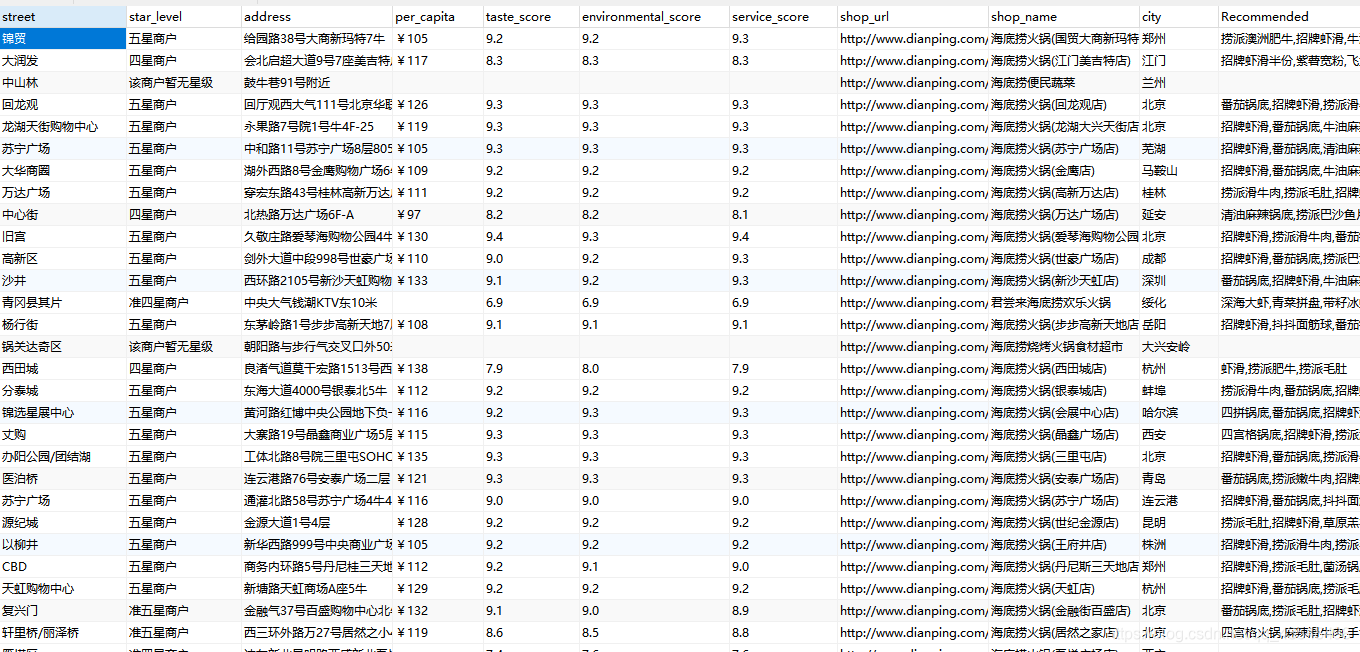Click the shop_url column header
The image size is (1360, 652).
[x=913, y=16]
